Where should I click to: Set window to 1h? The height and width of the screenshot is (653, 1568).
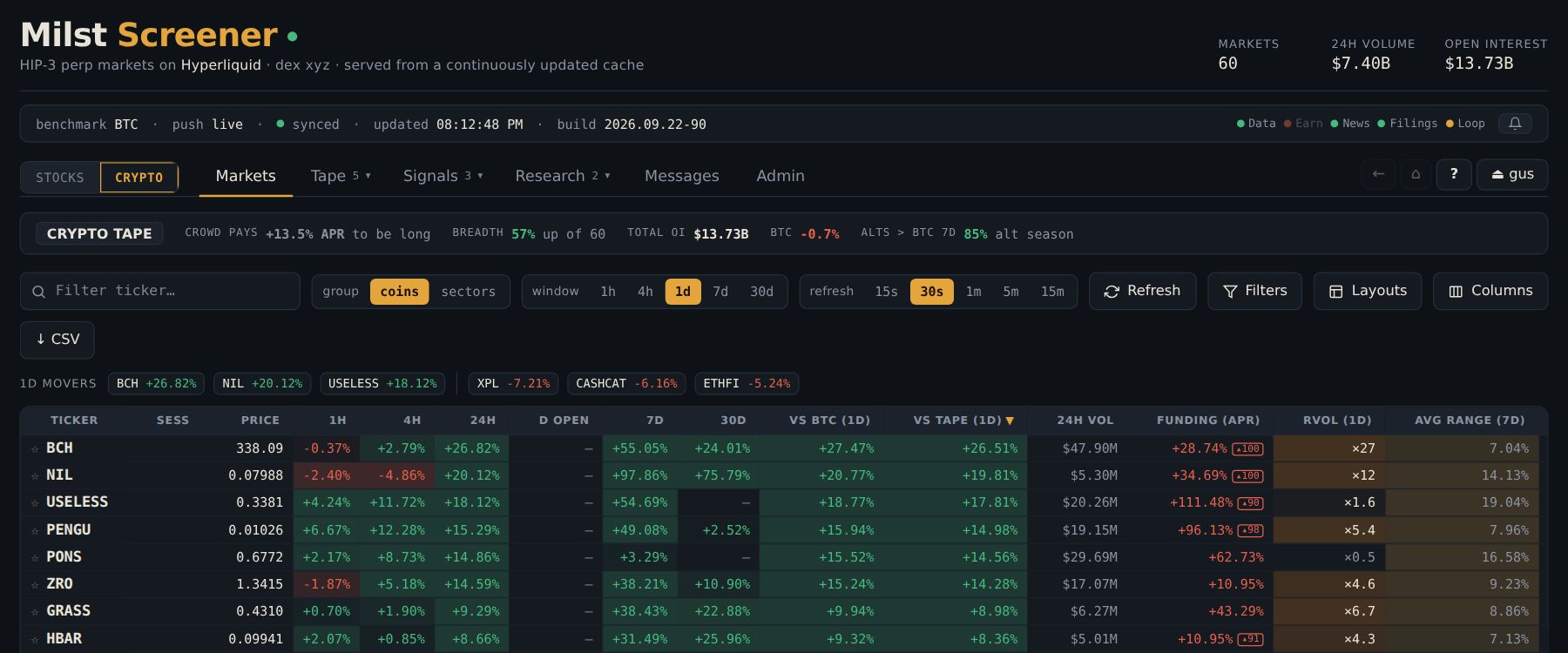[x=608, y=292]
